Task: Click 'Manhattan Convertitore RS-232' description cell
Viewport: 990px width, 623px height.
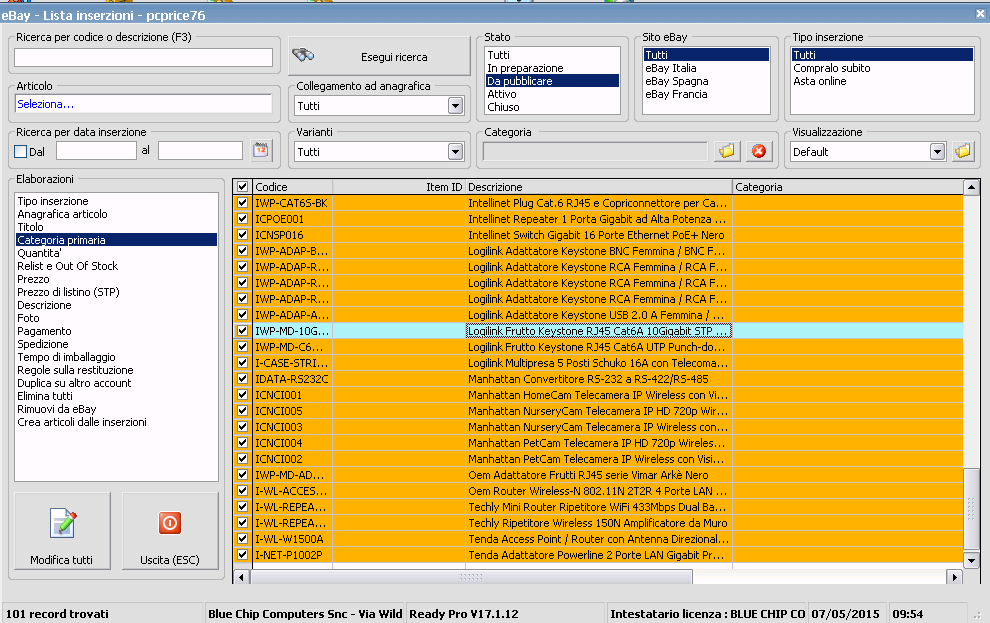Action: tap(599, 379)
